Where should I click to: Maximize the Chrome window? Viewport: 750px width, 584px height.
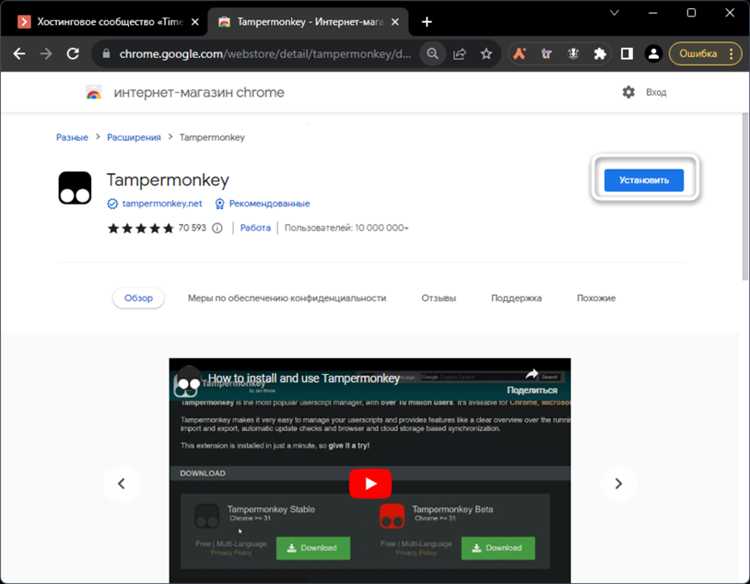(x=691, y=13)
